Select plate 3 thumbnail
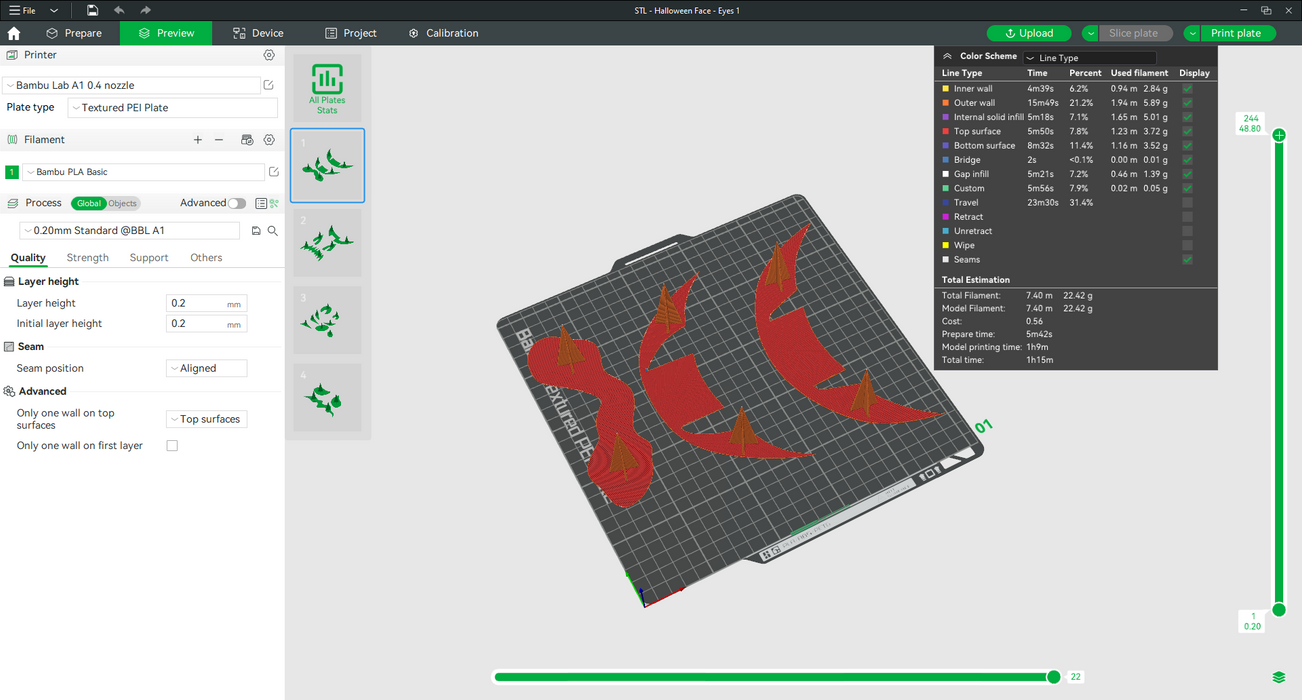1302x700 pixels. 327,319
